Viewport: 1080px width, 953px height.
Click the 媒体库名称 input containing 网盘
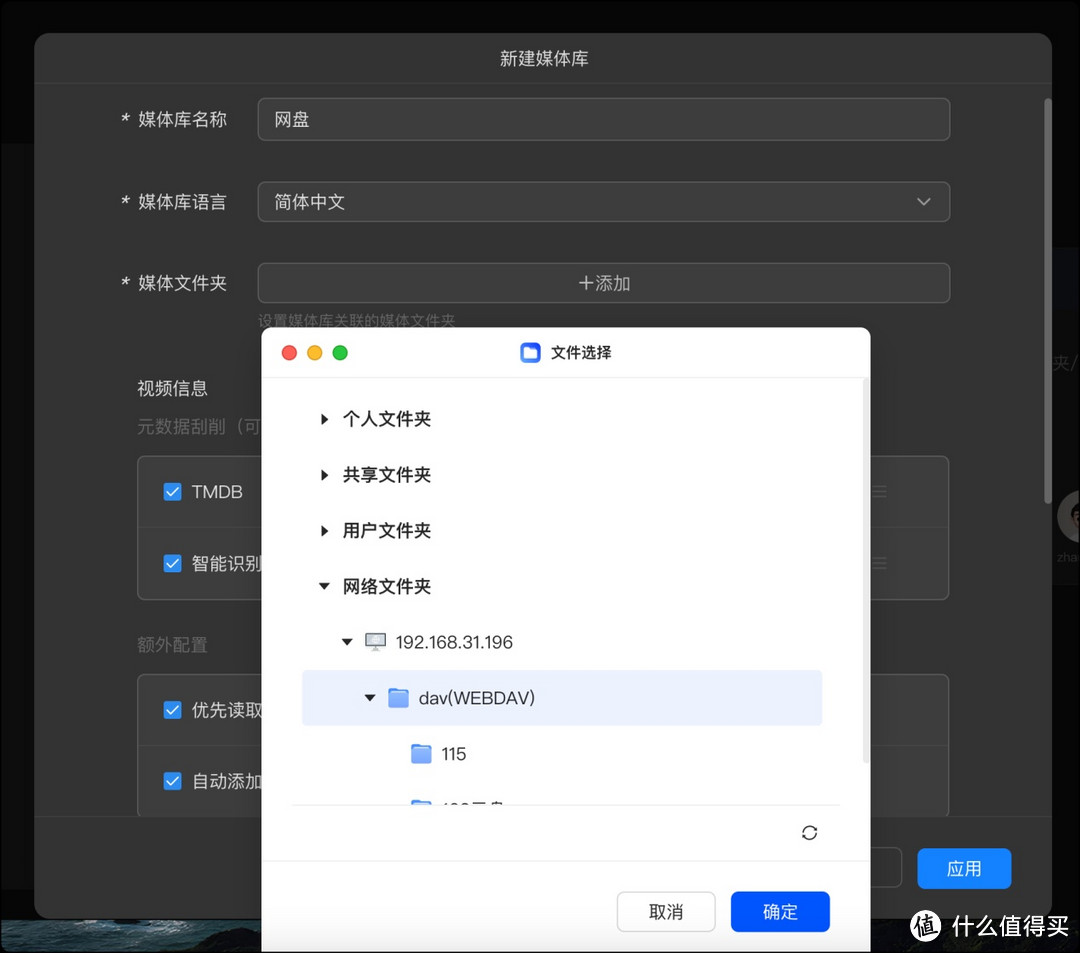603,119
